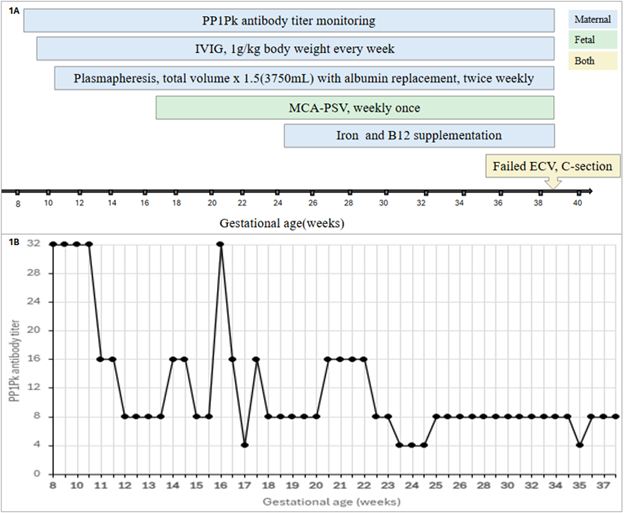Click the y-axis value 28 in chart 1B
The height and width of the screenshot is (513, 624).
33,273
